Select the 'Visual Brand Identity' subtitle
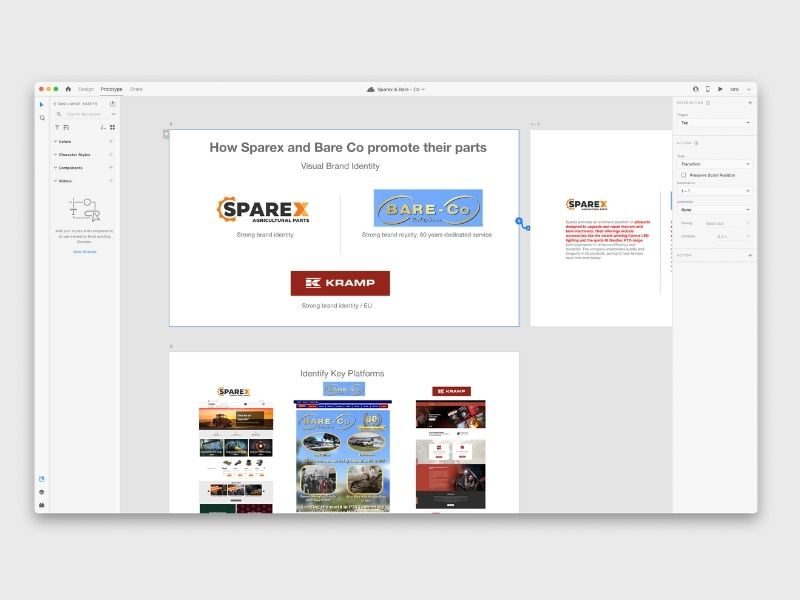 point(340,166)
